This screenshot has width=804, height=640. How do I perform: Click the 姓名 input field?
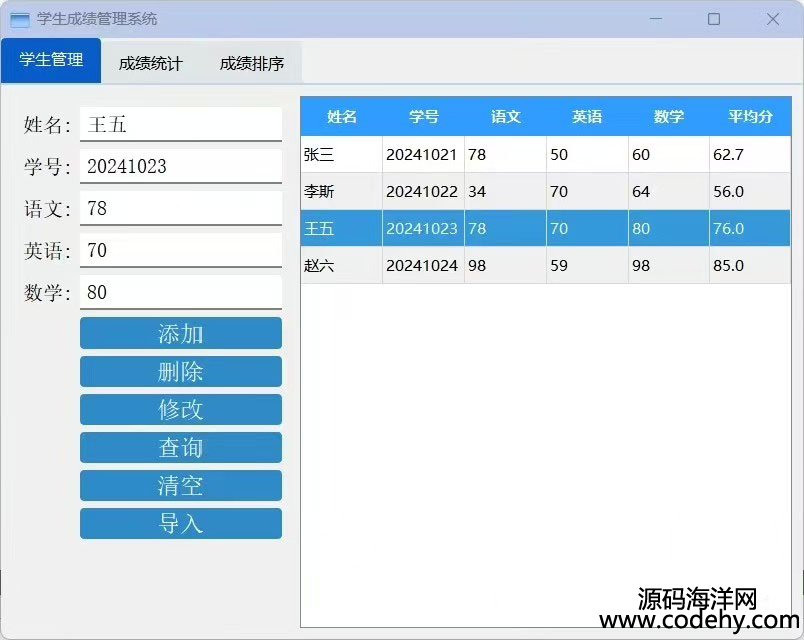click(x=180, y=124)
